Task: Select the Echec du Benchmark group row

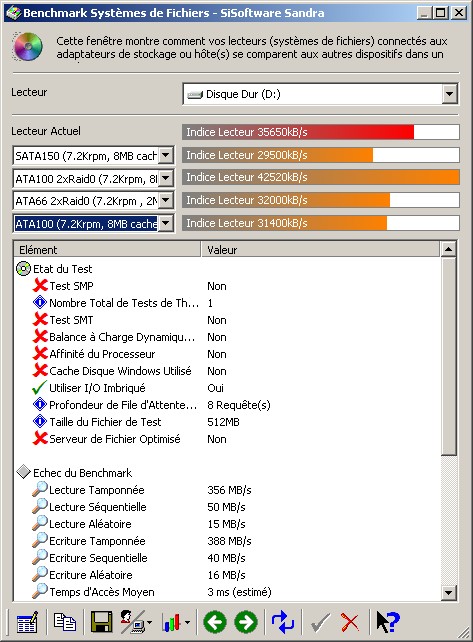Action: 227,473
